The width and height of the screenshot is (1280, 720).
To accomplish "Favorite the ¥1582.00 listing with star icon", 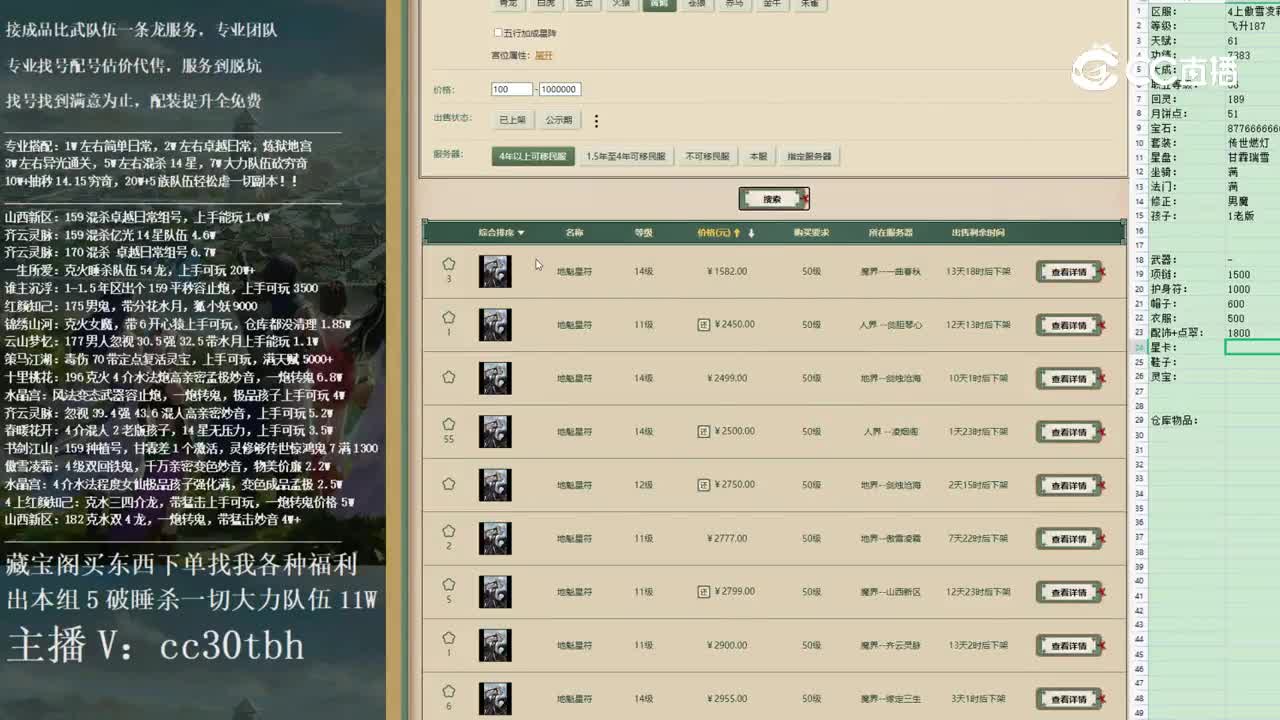I will point(449,265).
